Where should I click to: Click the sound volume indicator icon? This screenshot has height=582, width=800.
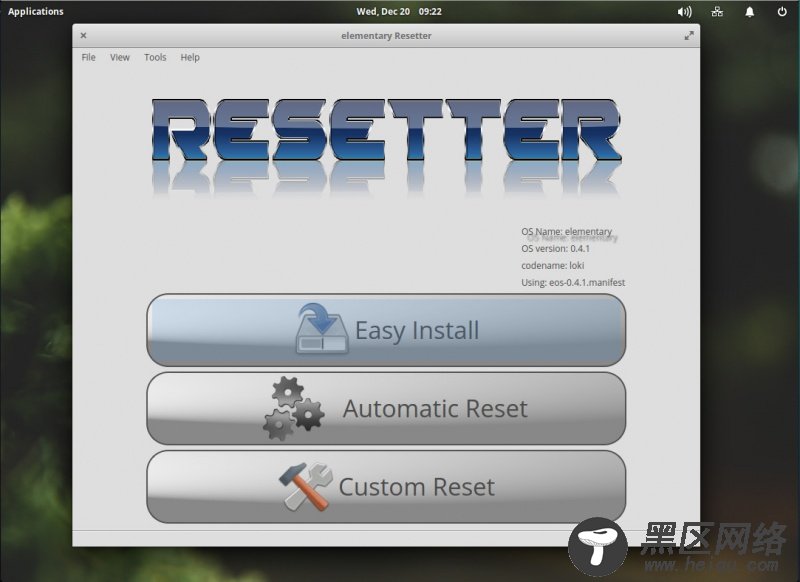[x=684, y=12]
